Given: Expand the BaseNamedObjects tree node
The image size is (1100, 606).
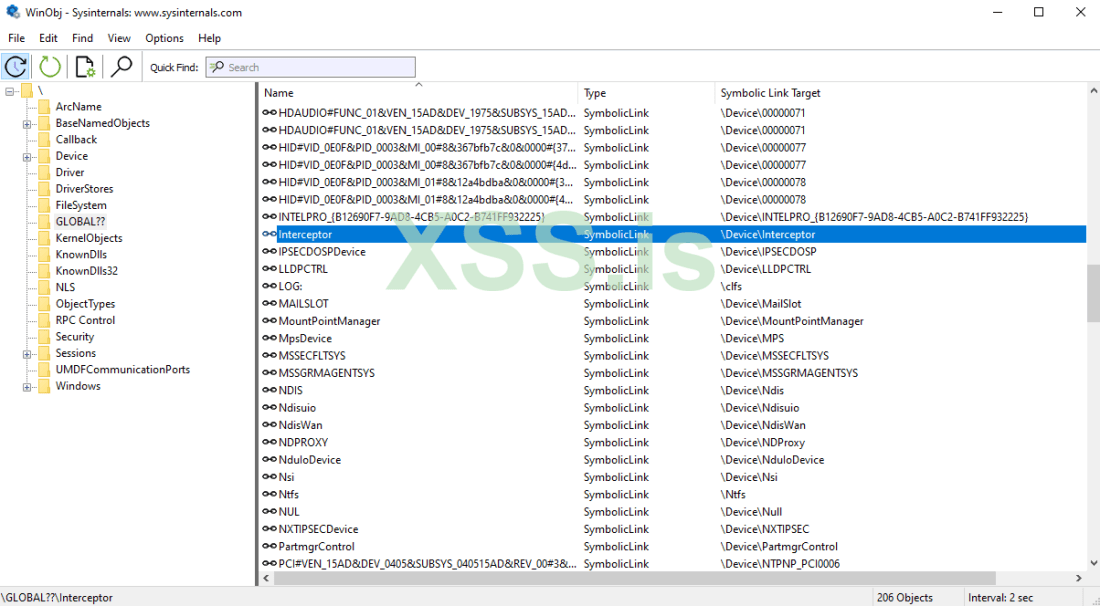Looking at the screenshot, I should click(x=27, y=124).
